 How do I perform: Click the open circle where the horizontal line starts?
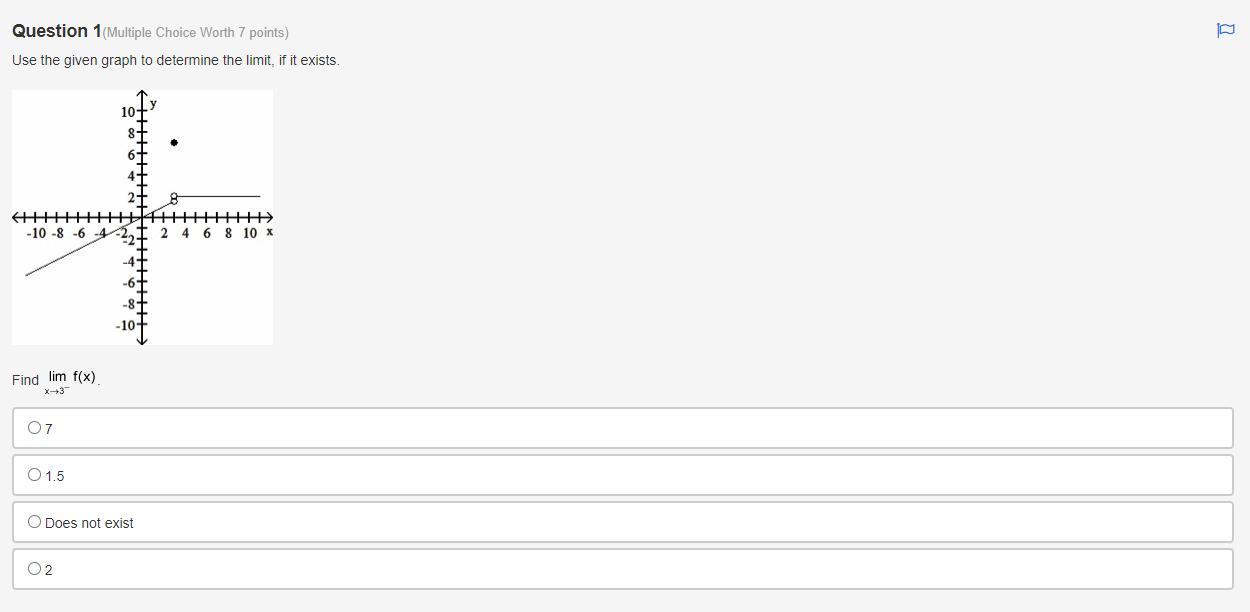coord(174,197)
